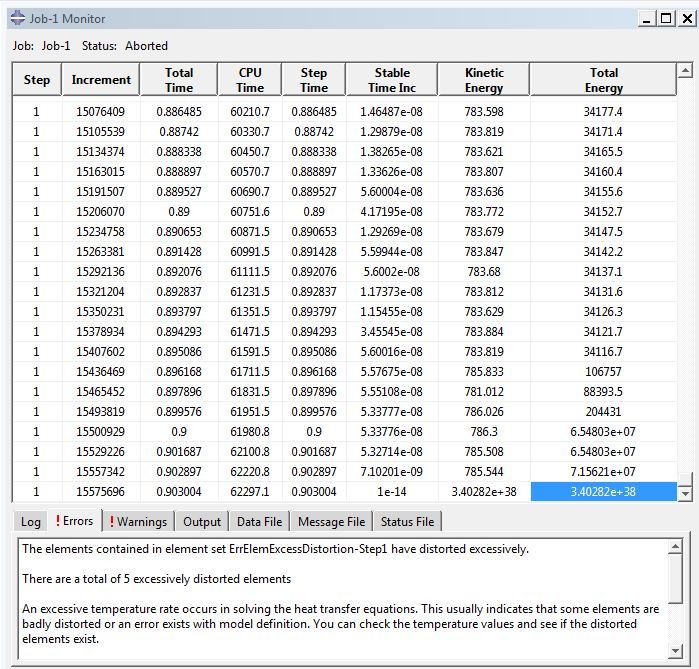Click the Increment column header
The width and height of the screenshot is (699, 669).
tap(101, 80)
